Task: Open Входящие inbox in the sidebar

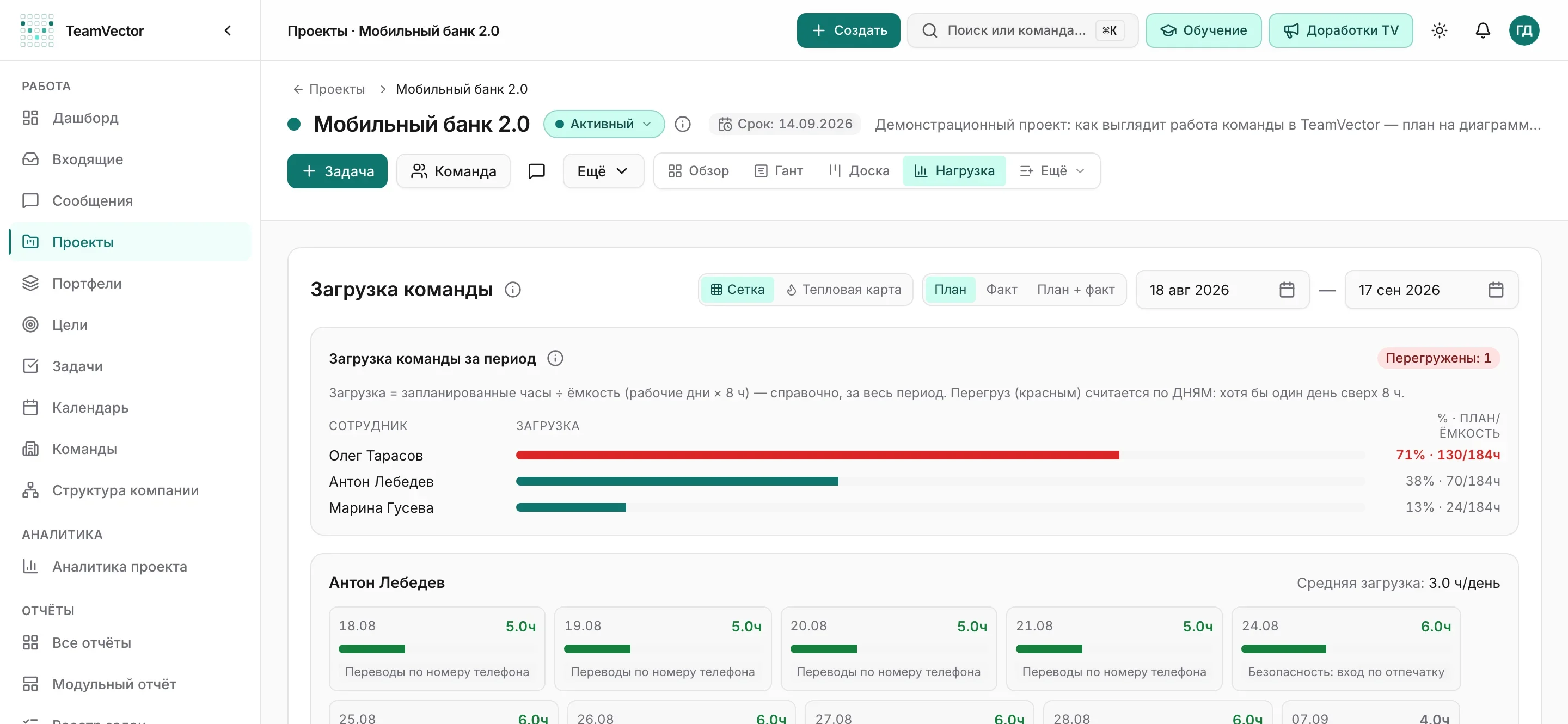Action: 130,159
